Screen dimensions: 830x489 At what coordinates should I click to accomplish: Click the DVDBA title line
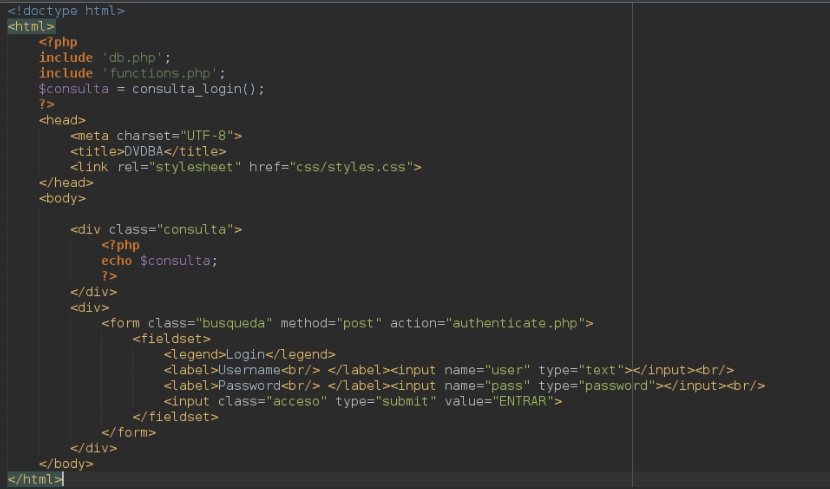coord(148,151)
